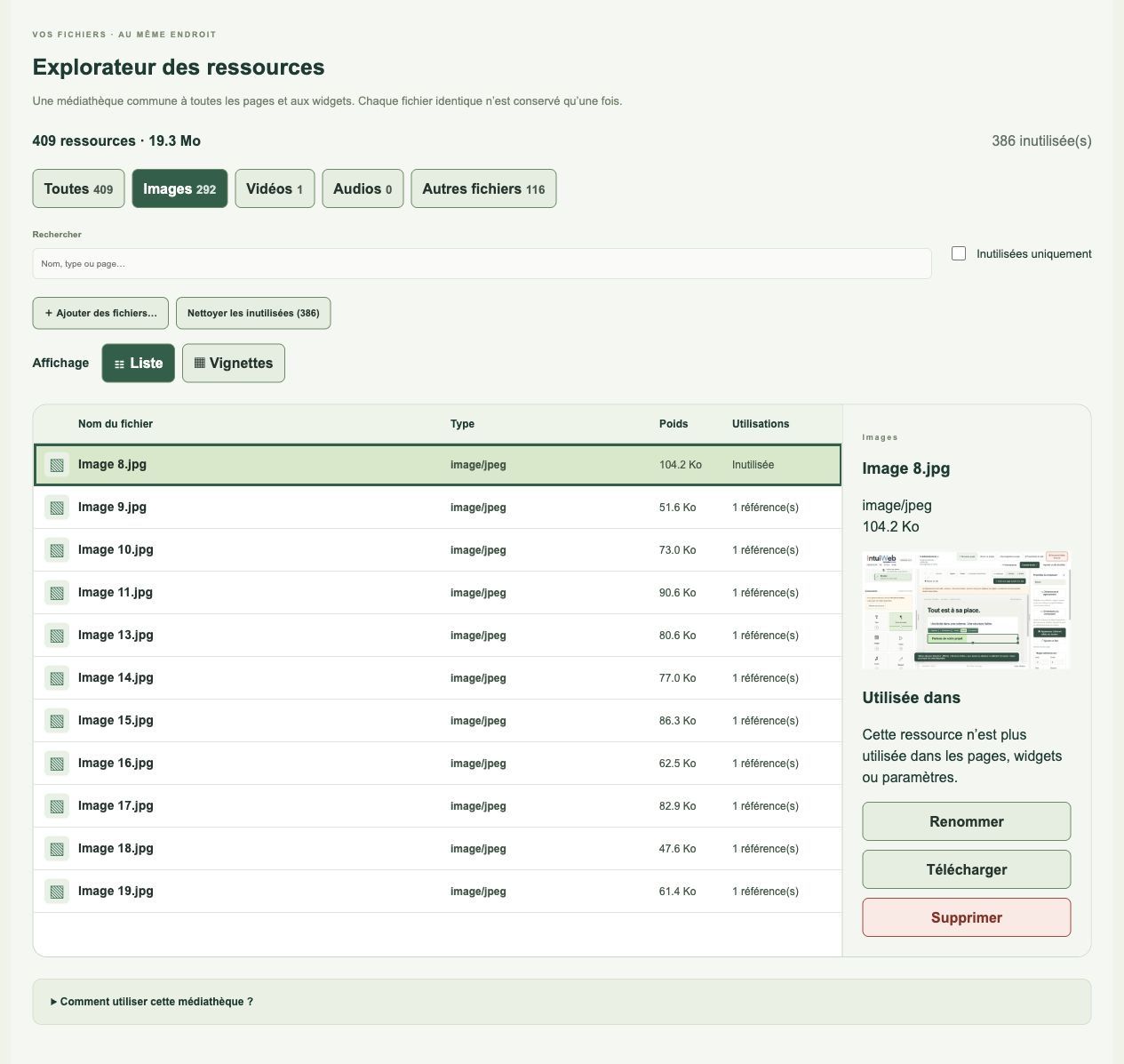Select the Image 15.jpg file name
This screenshot has height=1064, width=1124.
pos(116,720)
